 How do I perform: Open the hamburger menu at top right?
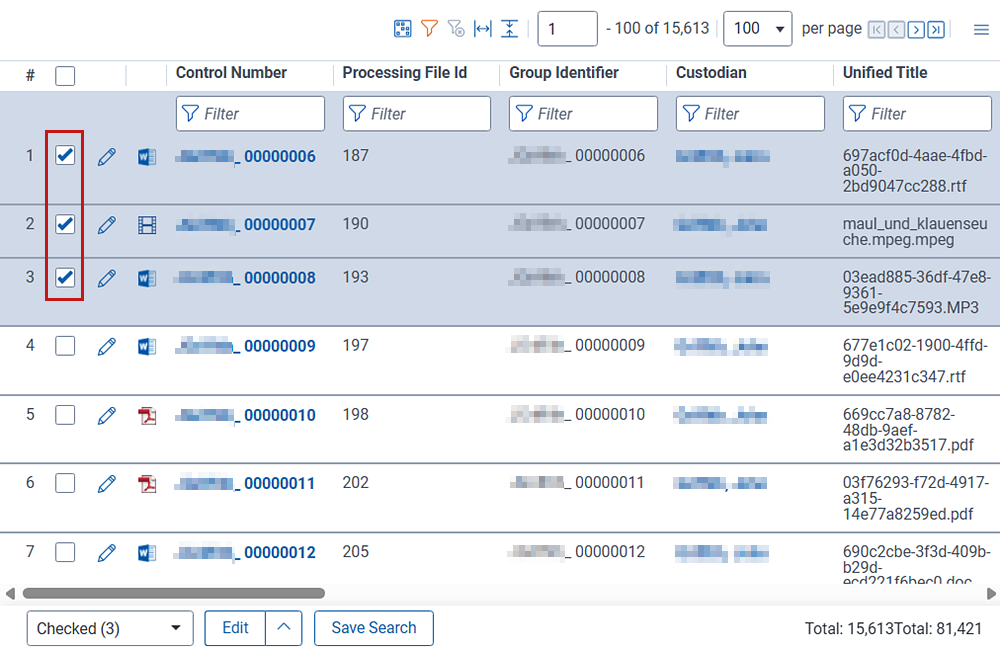click(981, 29)
